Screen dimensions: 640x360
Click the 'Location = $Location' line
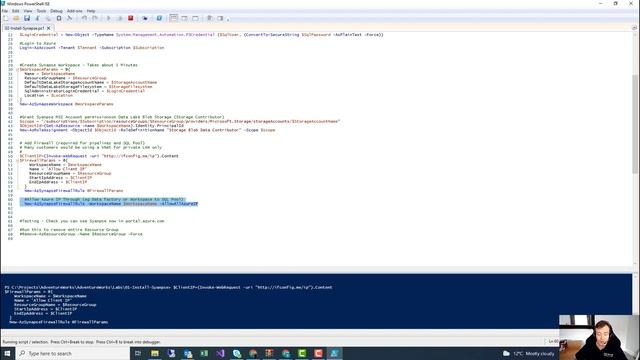point(49,96)
